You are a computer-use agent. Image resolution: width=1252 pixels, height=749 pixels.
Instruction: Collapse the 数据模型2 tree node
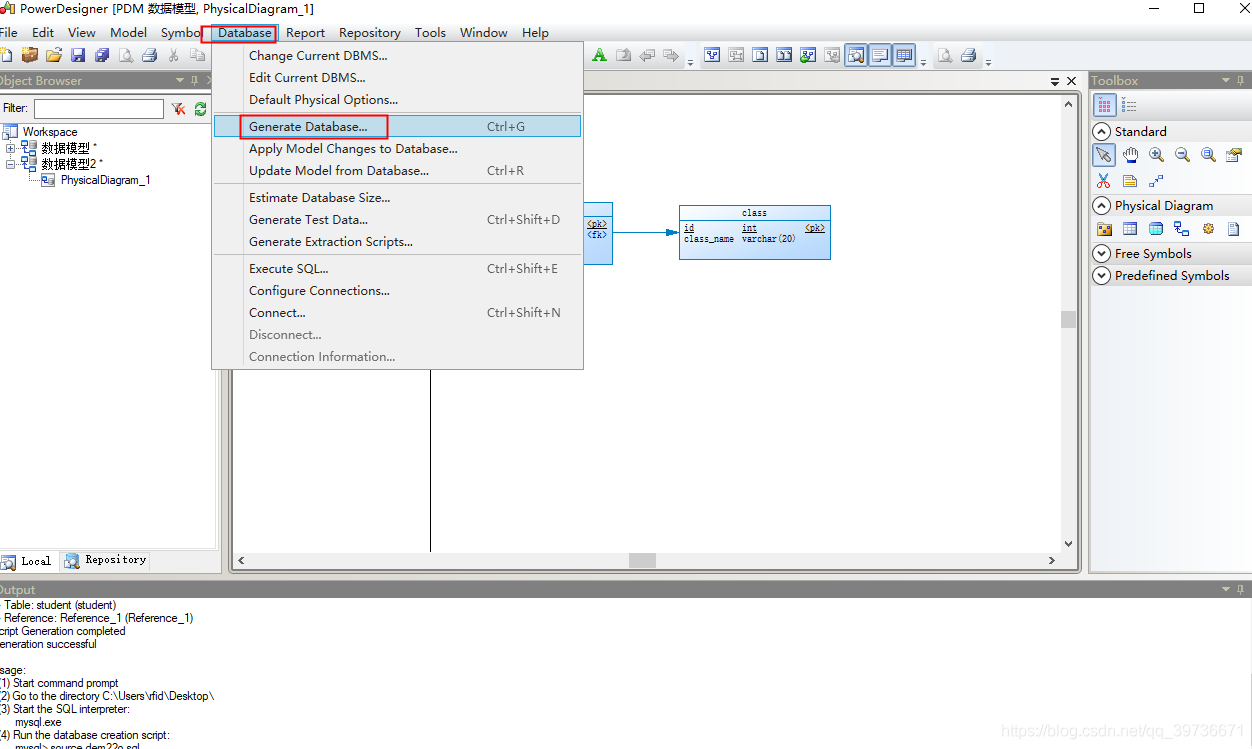click(x=11, y=164)
